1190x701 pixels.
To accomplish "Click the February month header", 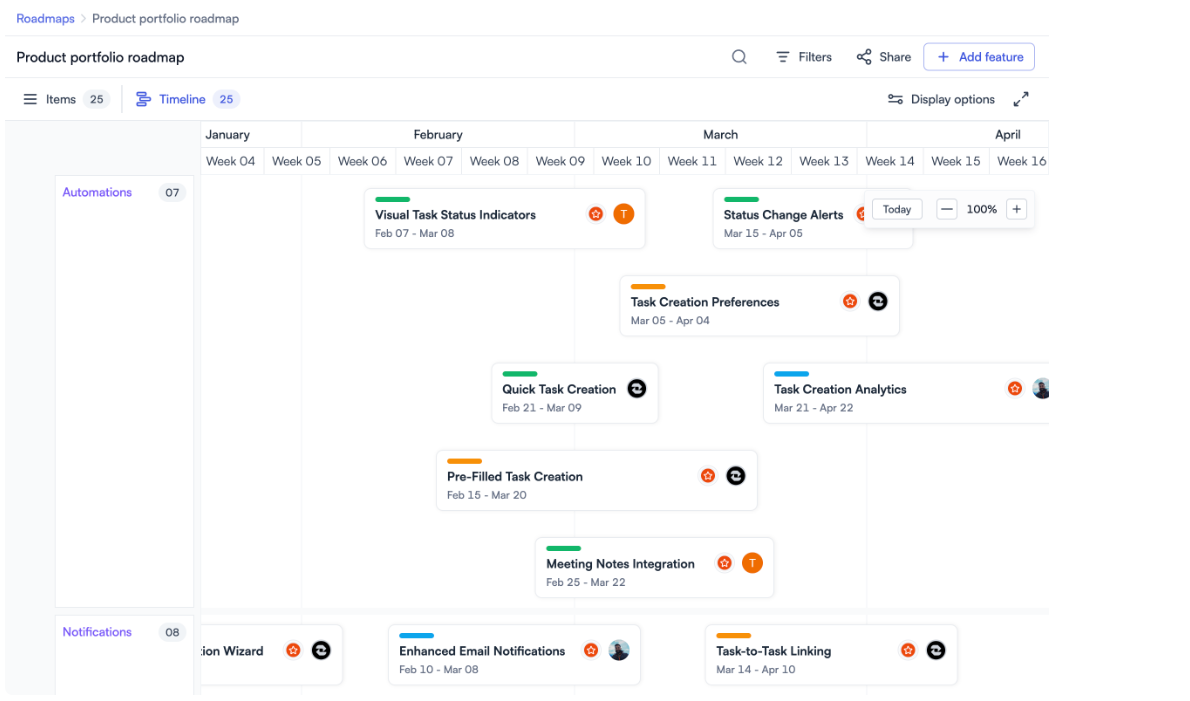I will [438, 134].
